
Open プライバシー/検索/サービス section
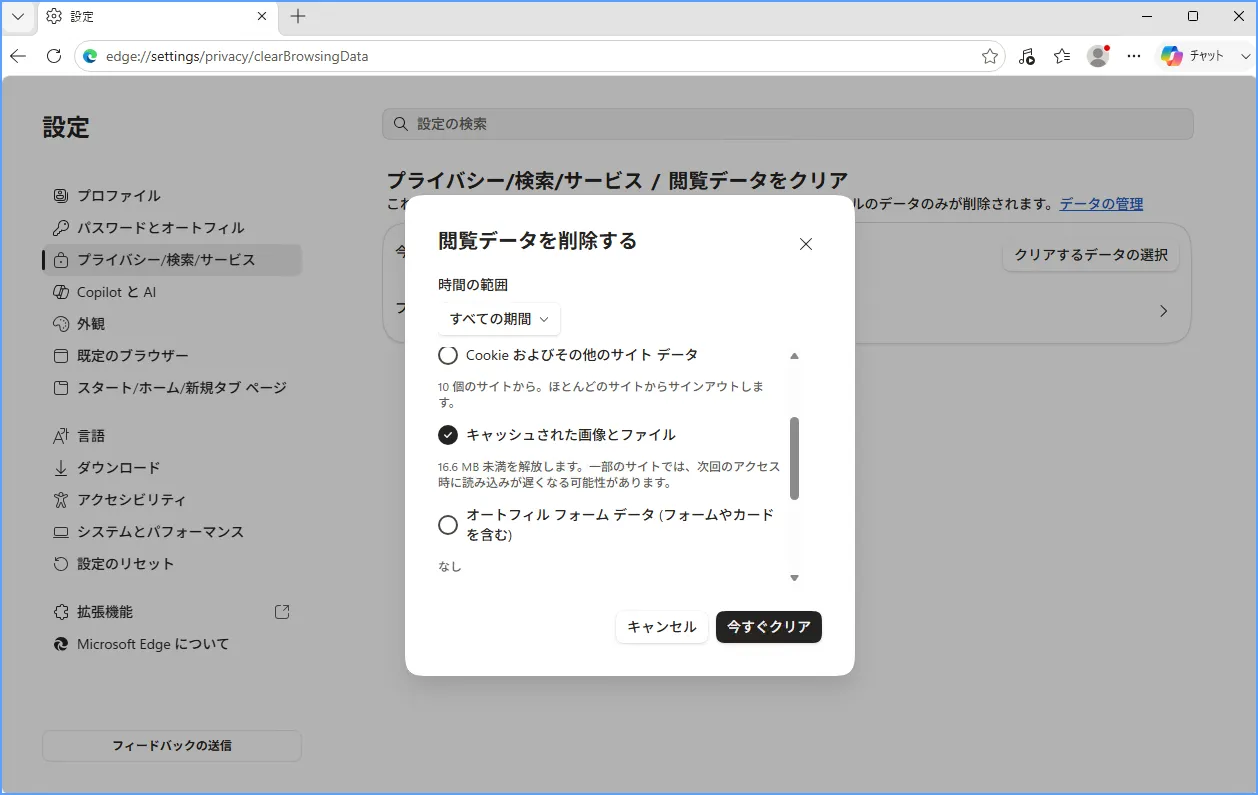pos(171,260)
